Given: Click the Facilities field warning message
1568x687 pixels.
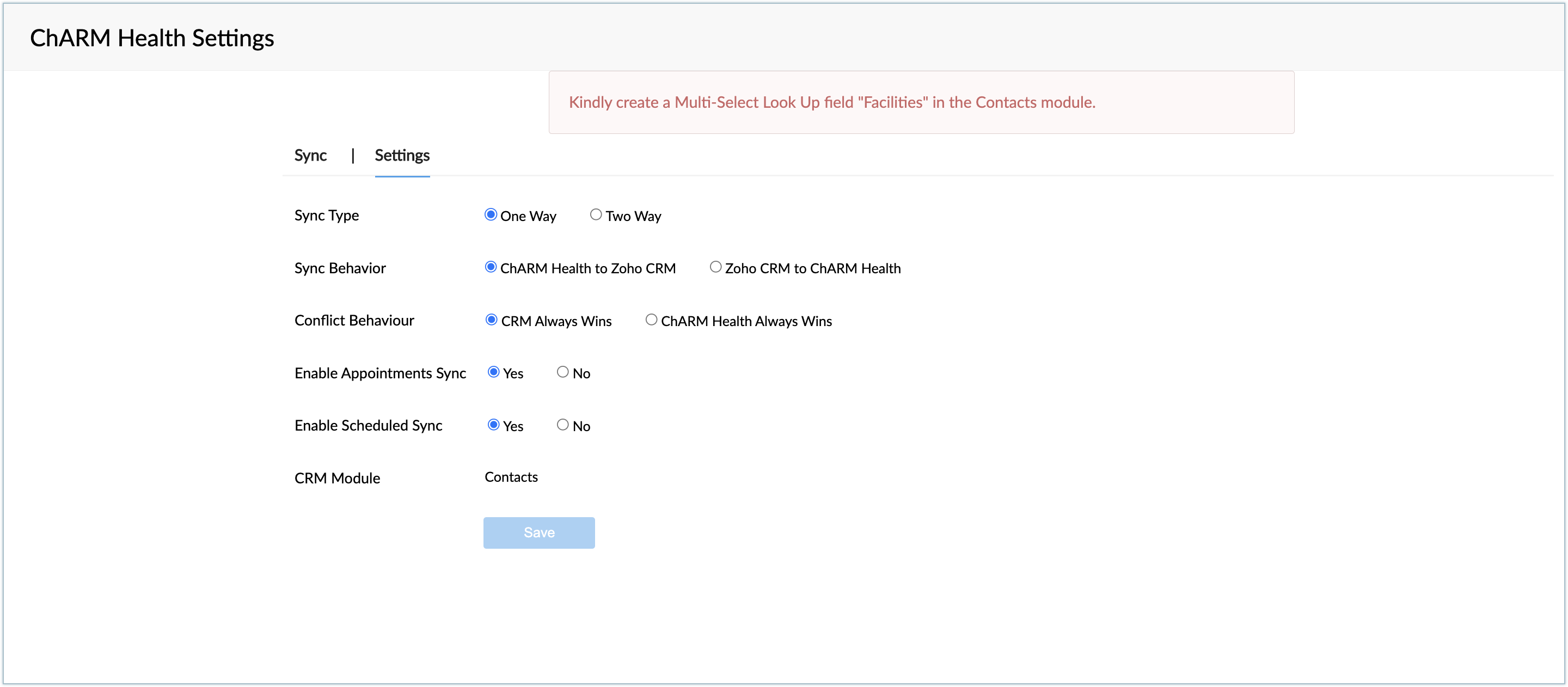Looking at the screenshot, I should (x=831, y=102).
